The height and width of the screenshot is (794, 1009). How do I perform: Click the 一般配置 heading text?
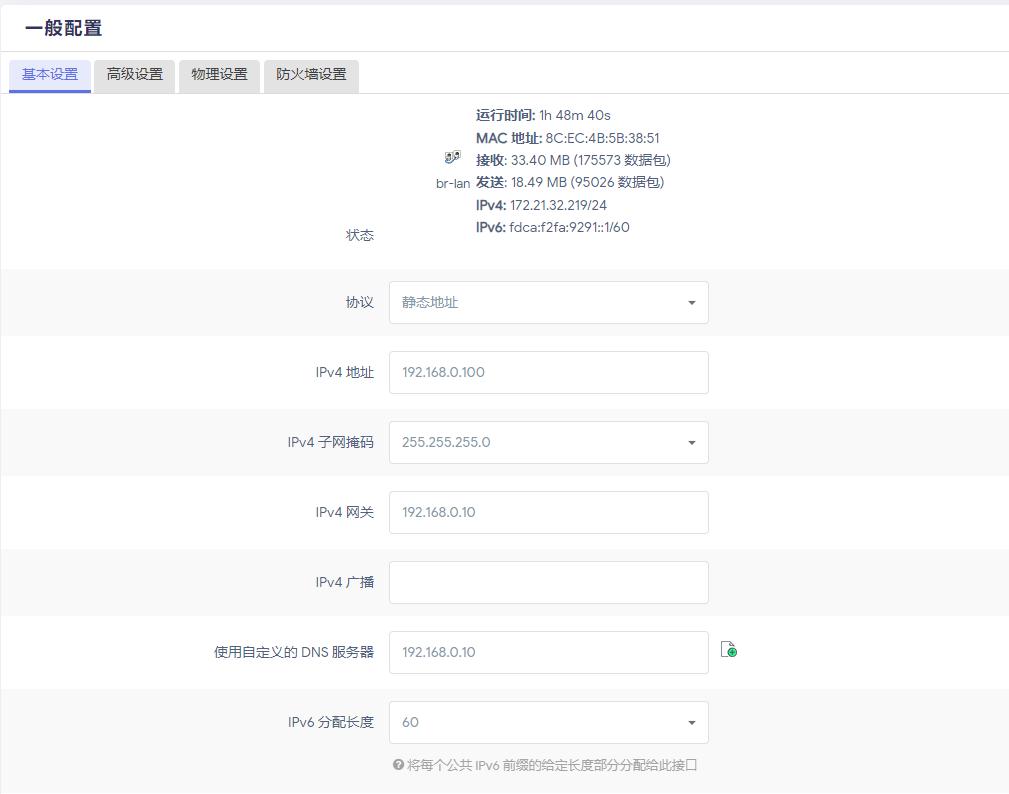tap(64, 28)
